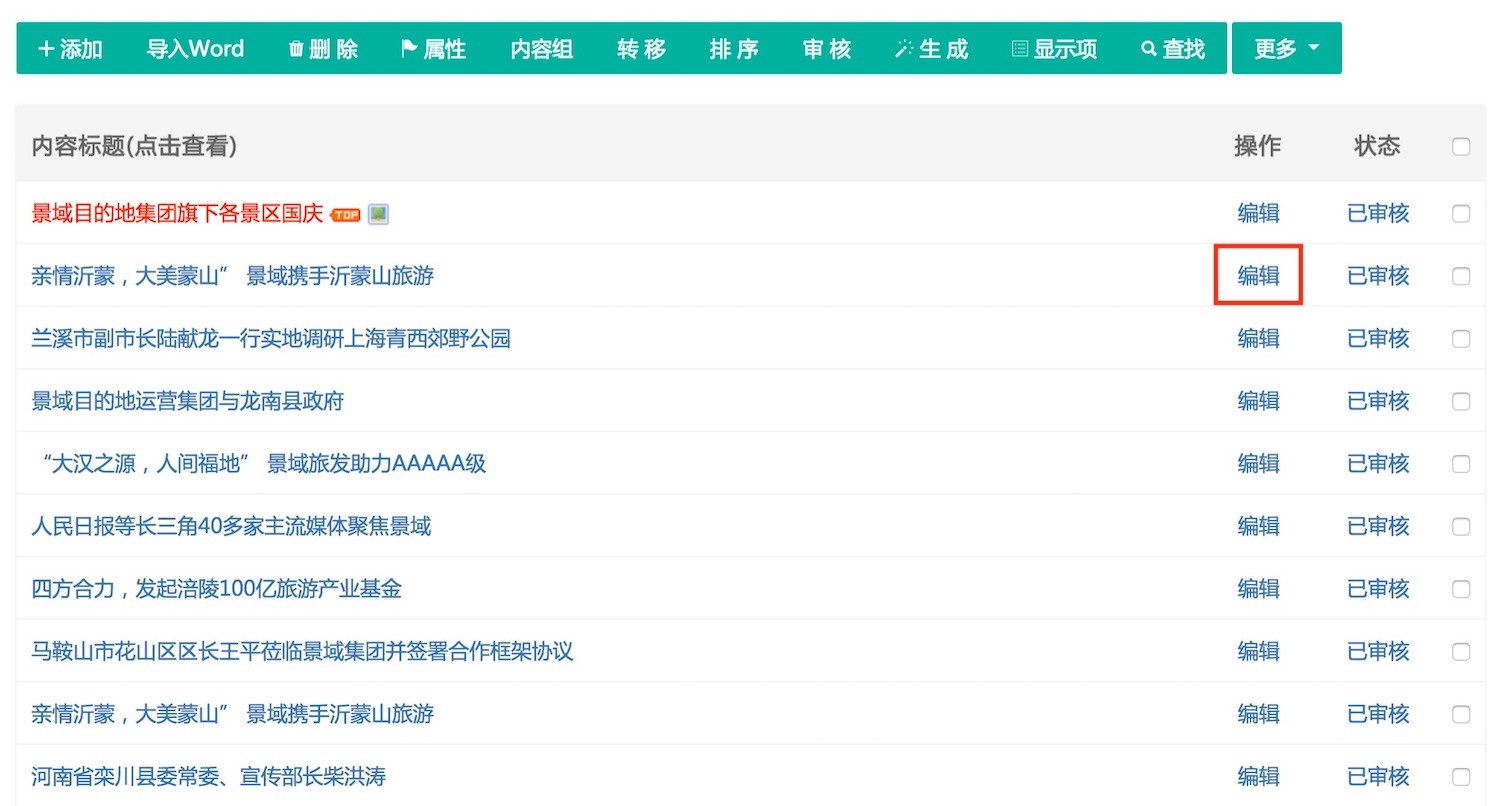Open the 内容组 toolbar item

pos(541,49)
